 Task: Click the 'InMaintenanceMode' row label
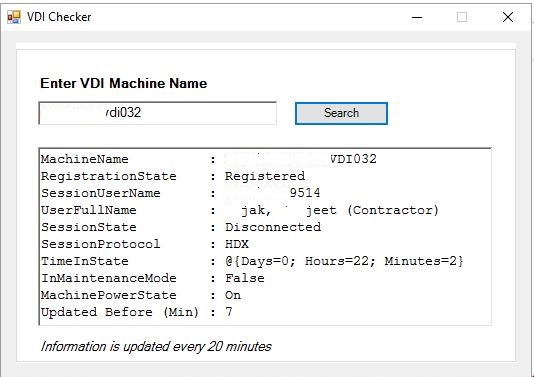tap(109, 278)
